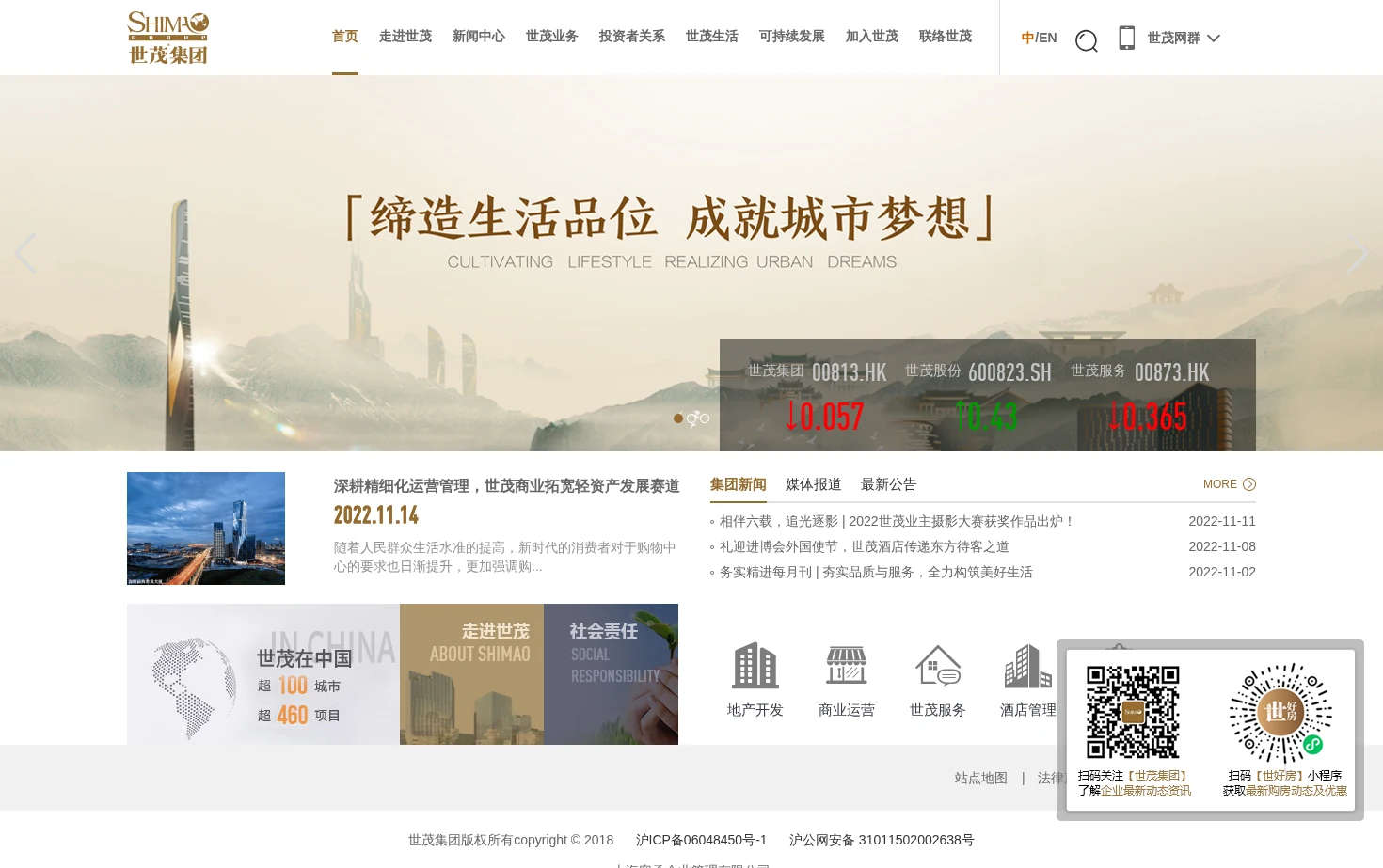Open featured article 深耕精细化运营管理 headline
Screen dimensions: 1383x868
(x=506, y=486)
